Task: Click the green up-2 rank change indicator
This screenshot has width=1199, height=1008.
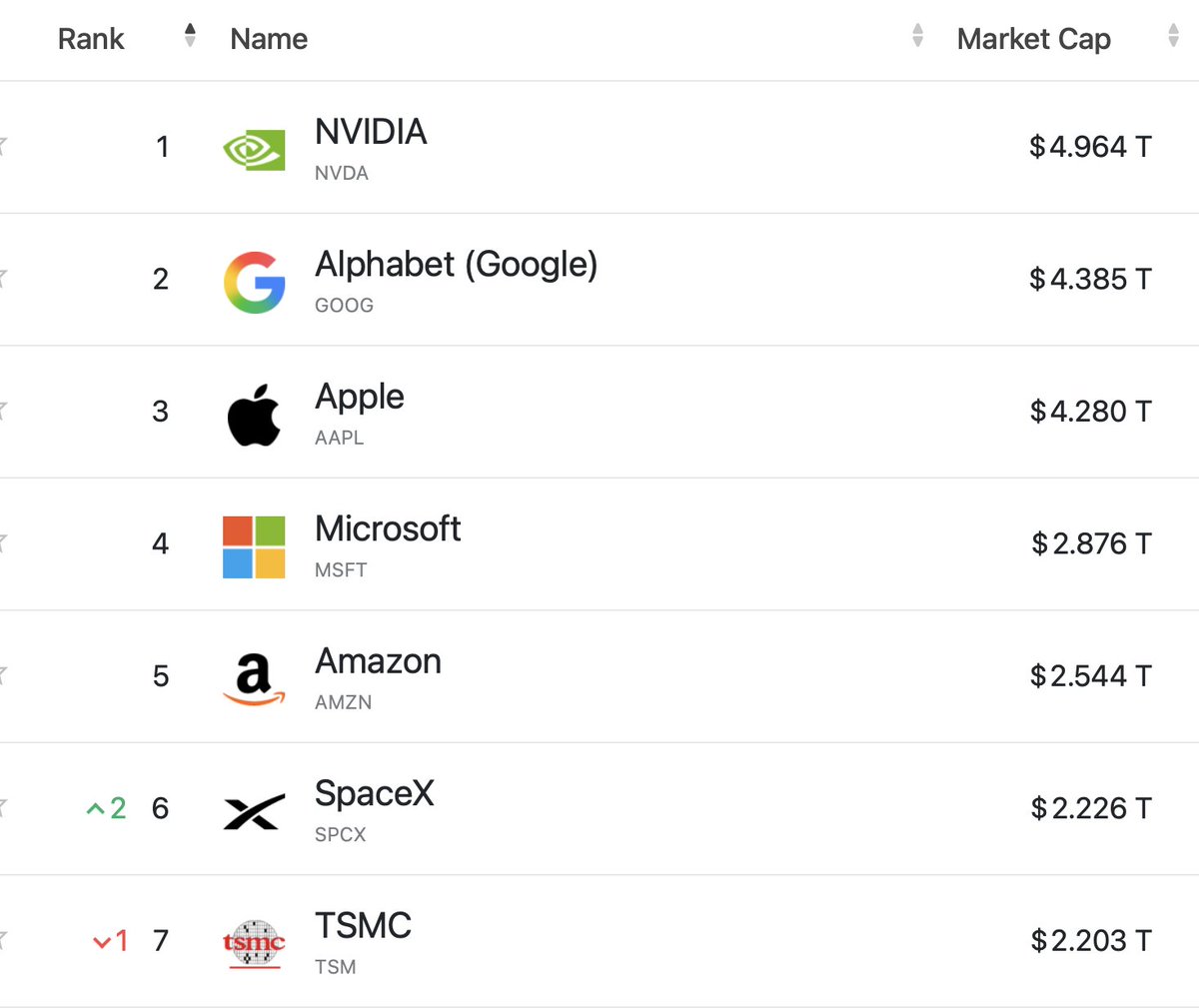Action: click(106, 808)
